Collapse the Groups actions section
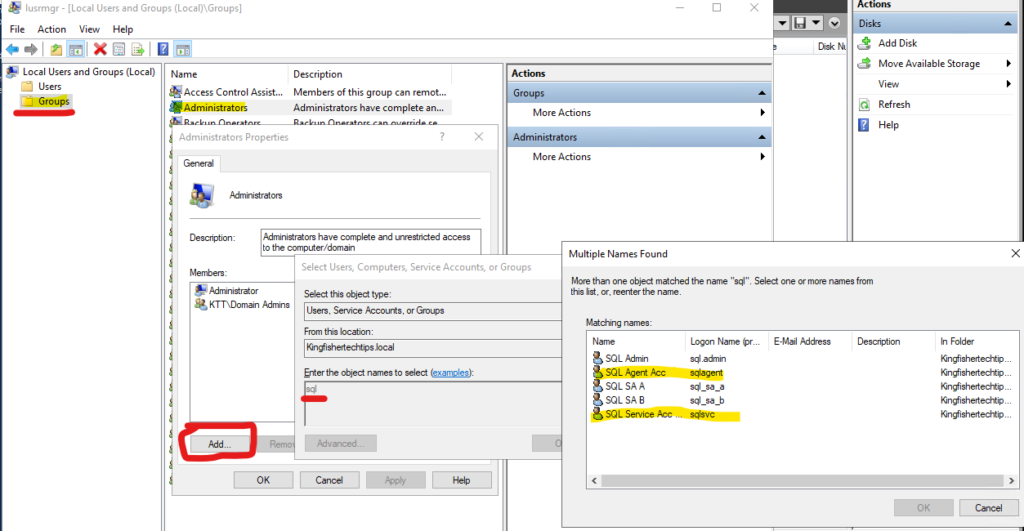Viewport: 1024px width, 531px height. click(761, 93)
